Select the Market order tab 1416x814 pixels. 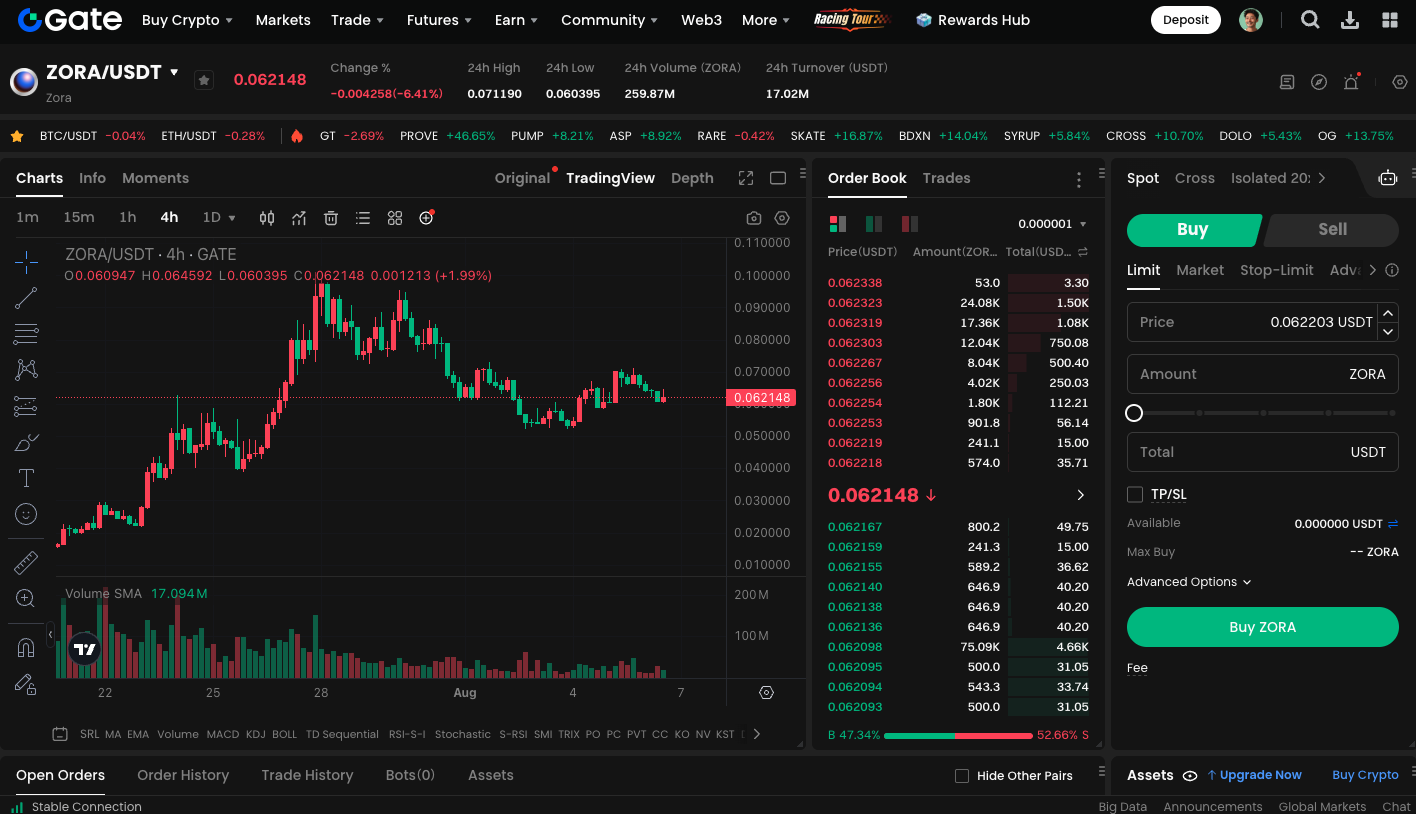pos(1200,270)
